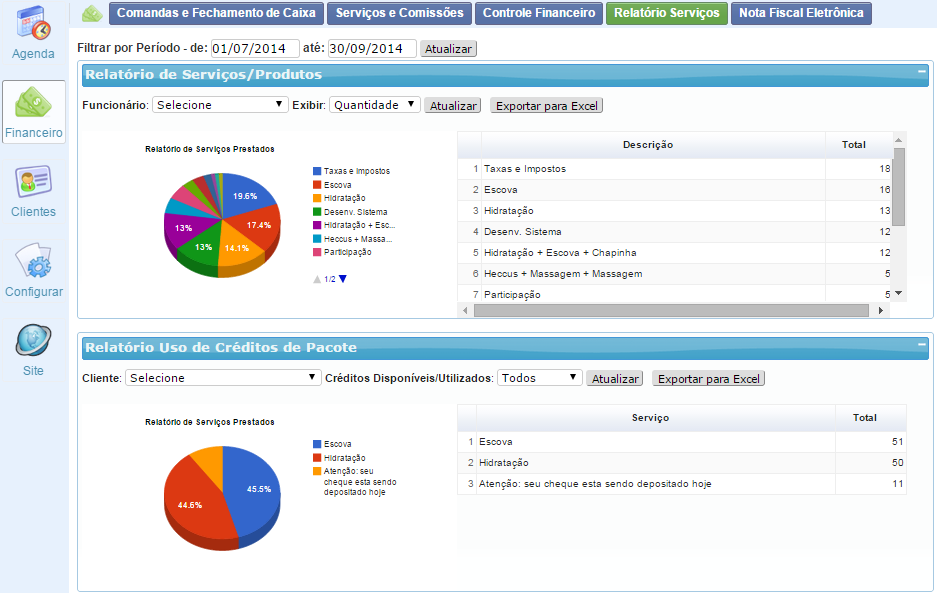Open the Agenda calendar icon
The width and height of the screenshot is (937, 593).
34,25
